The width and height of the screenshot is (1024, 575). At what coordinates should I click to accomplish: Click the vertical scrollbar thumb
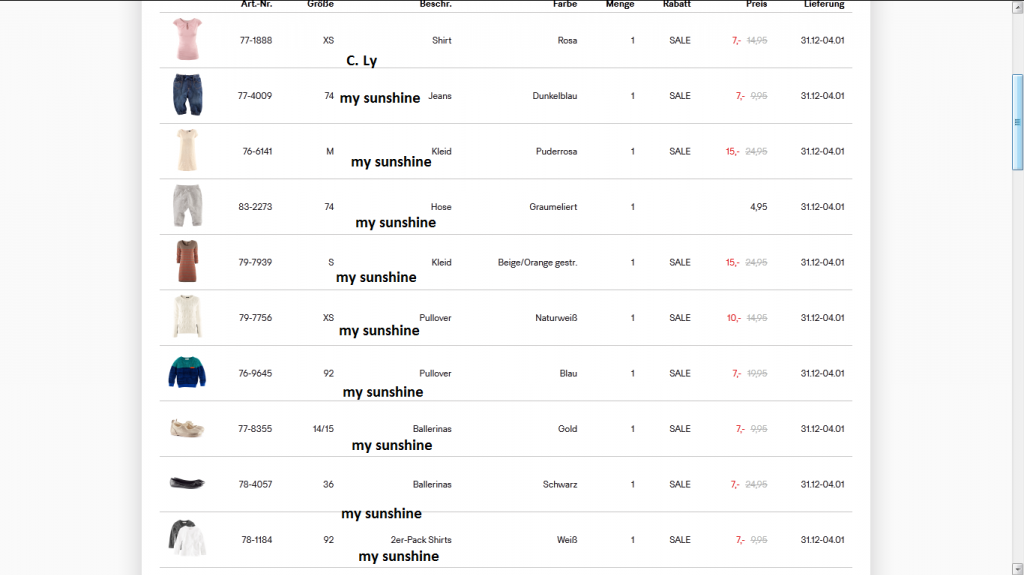pyautogui.click(x=1018, y=122)
